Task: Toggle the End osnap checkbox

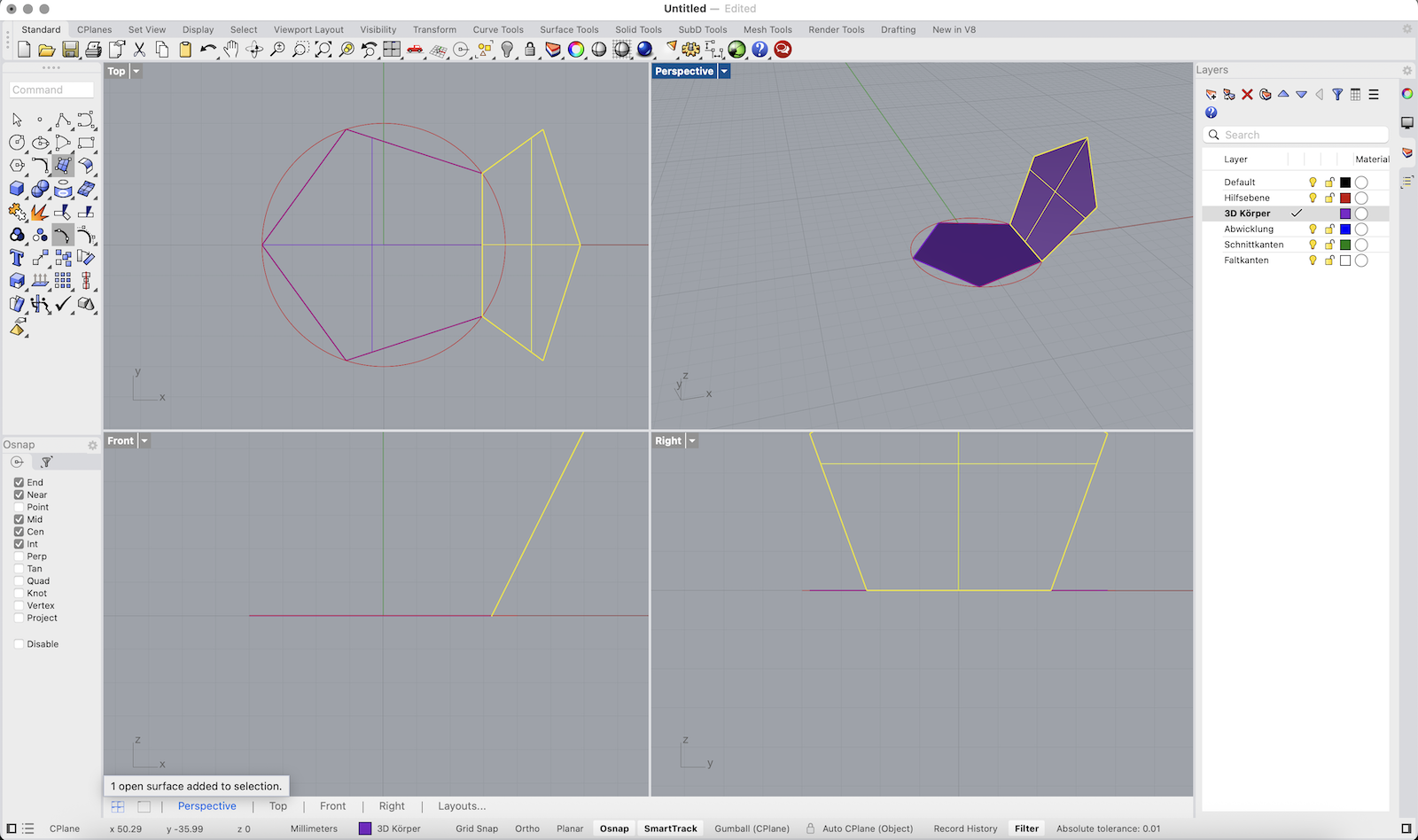Action: tap(19, 482)
